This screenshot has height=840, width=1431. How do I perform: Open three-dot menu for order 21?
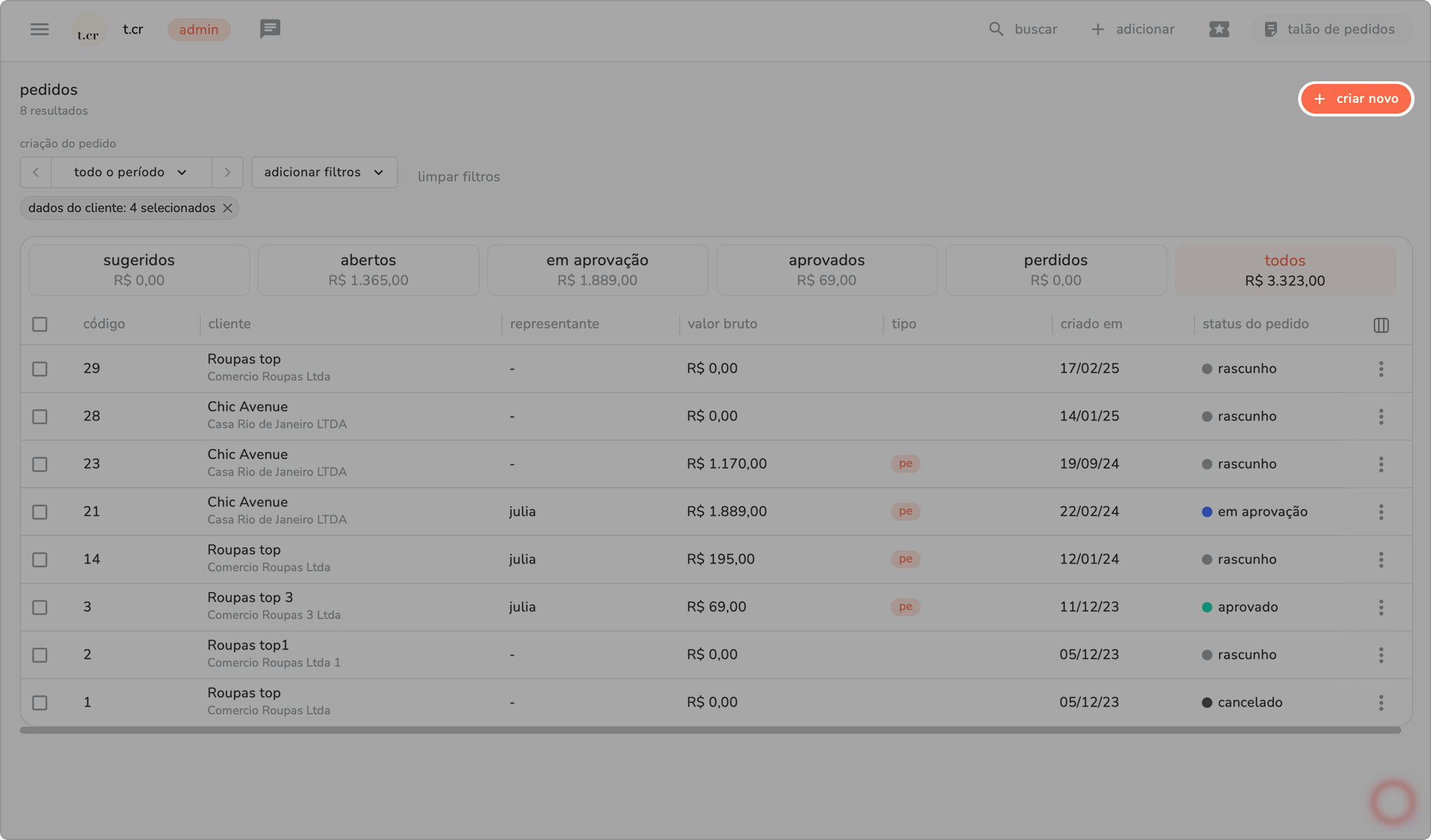coord(1381,512)
